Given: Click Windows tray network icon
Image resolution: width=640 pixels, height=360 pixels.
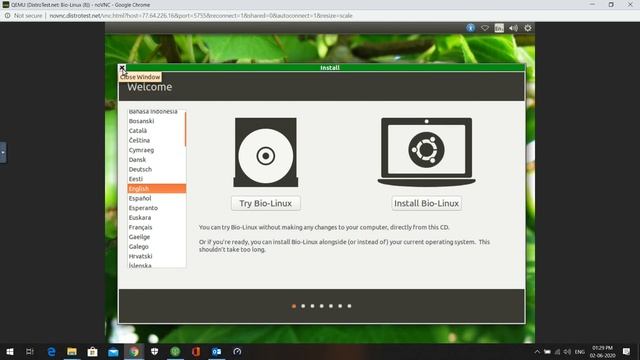Looking at the screenshot, I should coord(558,351).
